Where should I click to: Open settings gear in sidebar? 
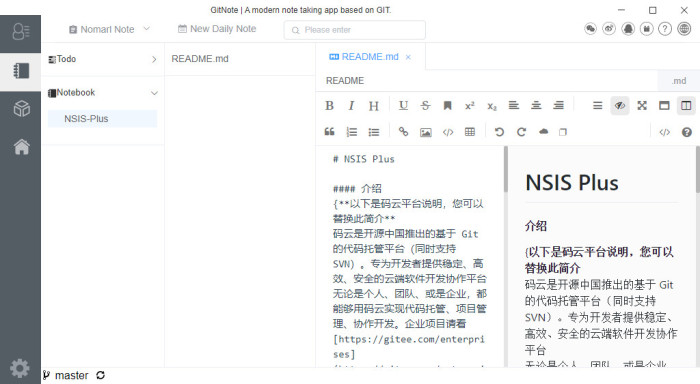(x=20, y=368)
